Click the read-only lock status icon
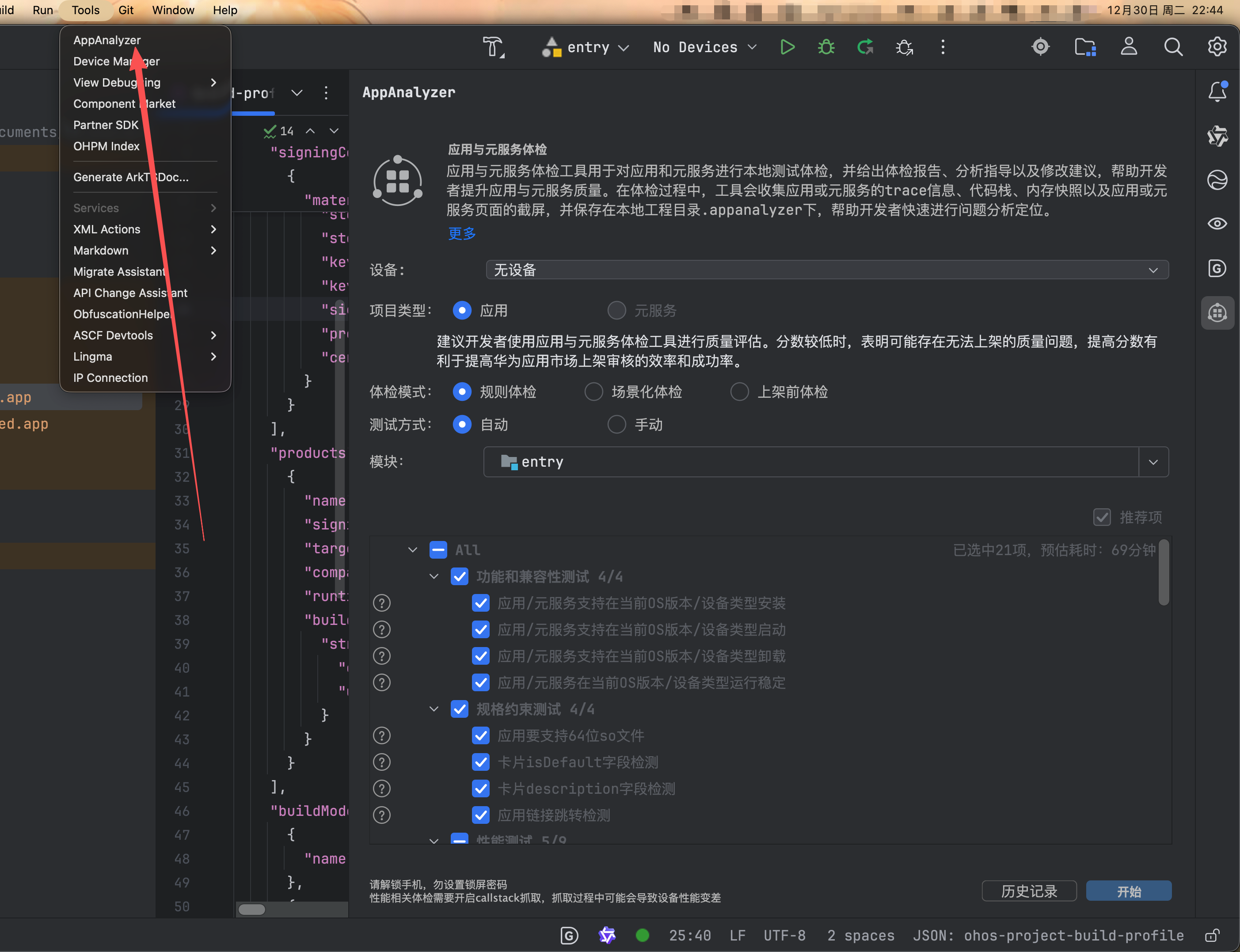 [x=1212, y=935]
